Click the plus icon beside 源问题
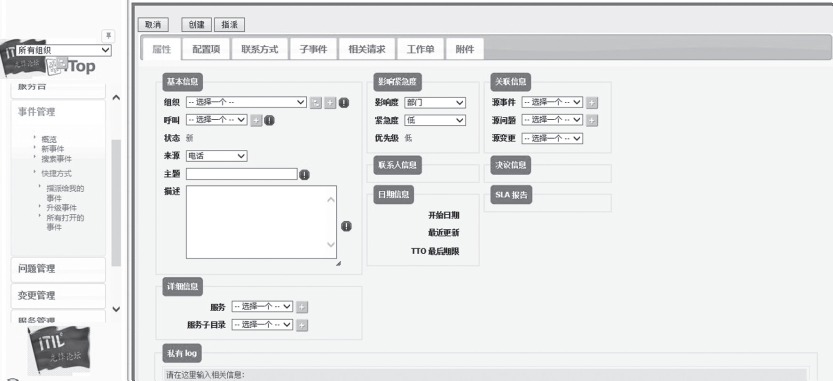 tap(592, 121)
